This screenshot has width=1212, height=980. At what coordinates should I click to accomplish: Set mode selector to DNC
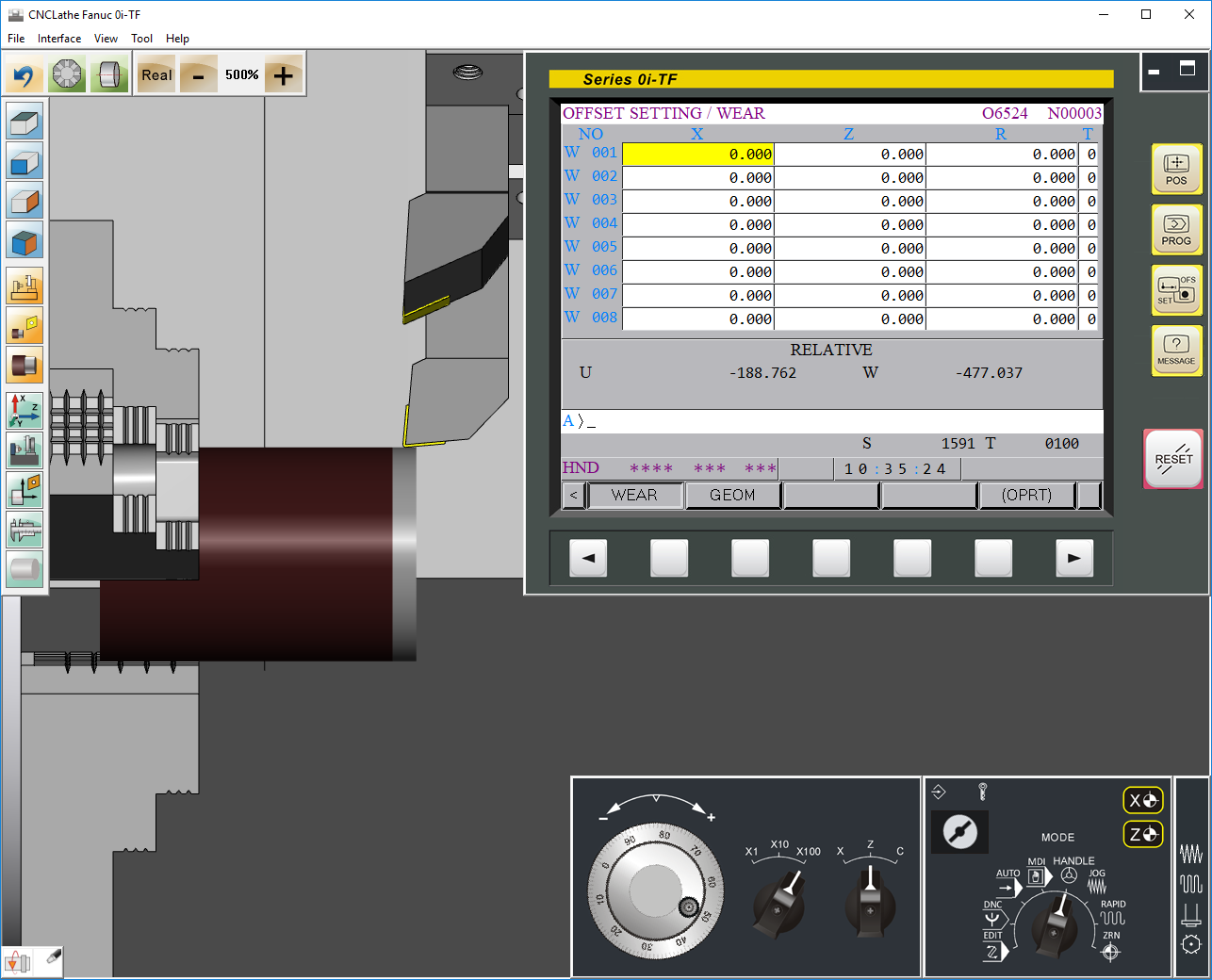click(994, 914)
